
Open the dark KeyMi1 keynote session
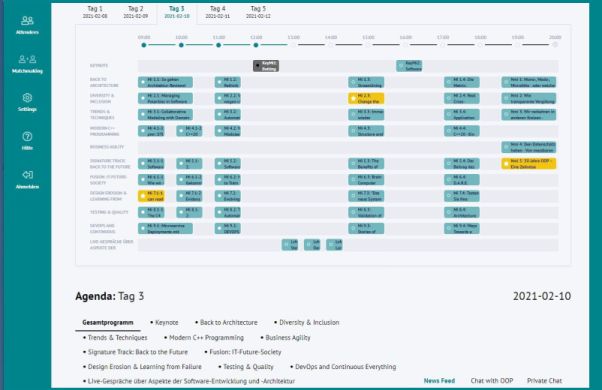pyautogui.click(x=266, y=66)
